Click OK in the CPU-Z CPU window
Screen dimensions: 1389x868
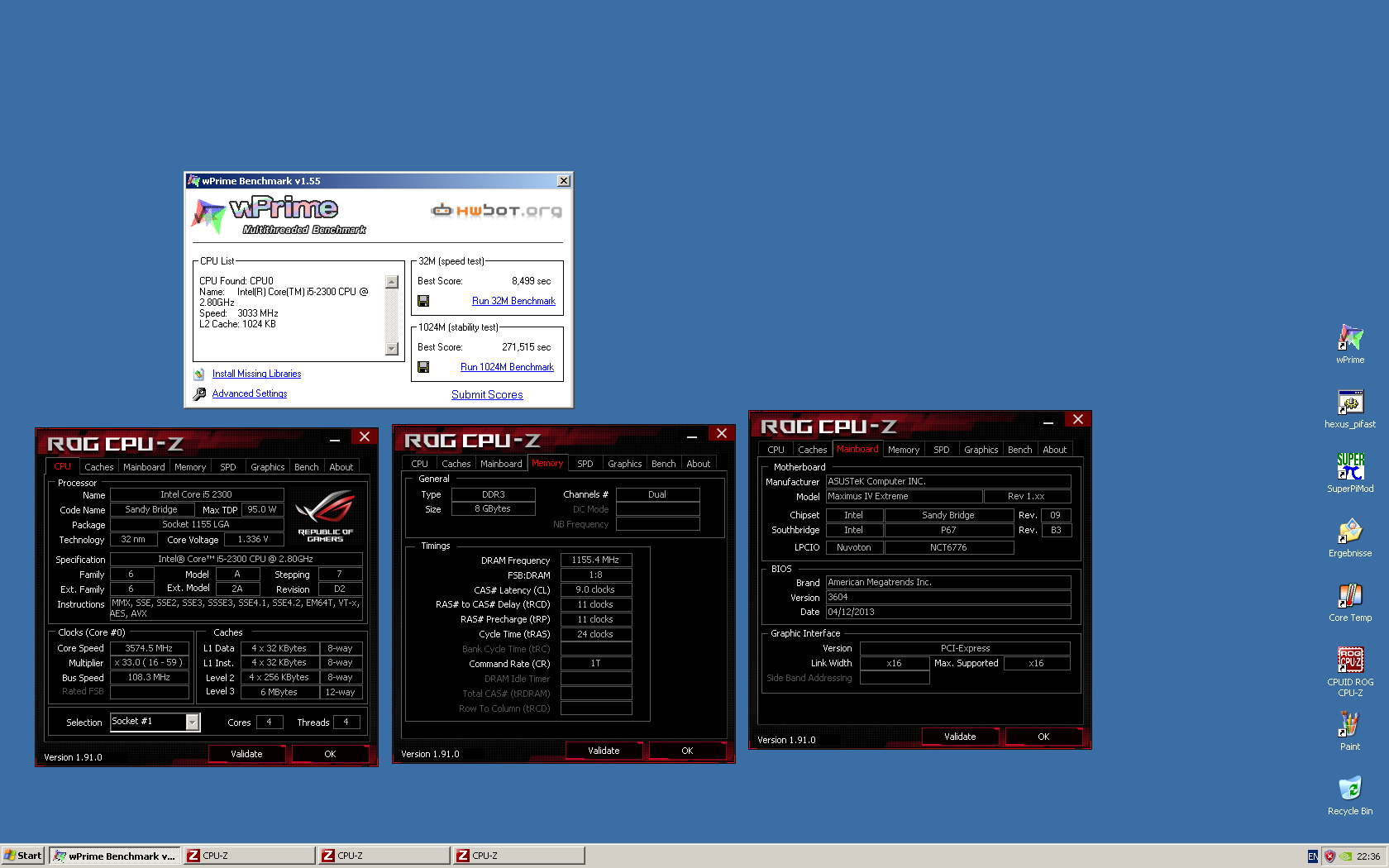point(330,754)
